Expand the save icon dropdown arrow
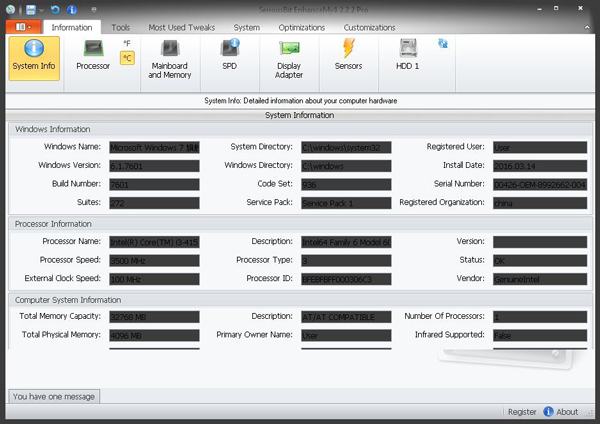Screen dimensions: 600x424 [41, 10]
